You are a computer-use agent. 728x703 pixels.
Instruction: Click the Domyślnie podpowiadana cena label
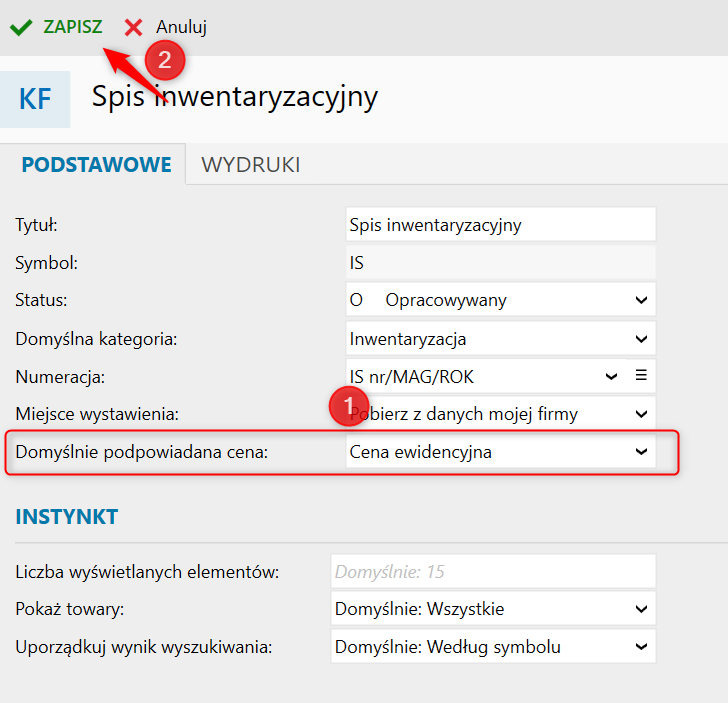pos(142,452)
